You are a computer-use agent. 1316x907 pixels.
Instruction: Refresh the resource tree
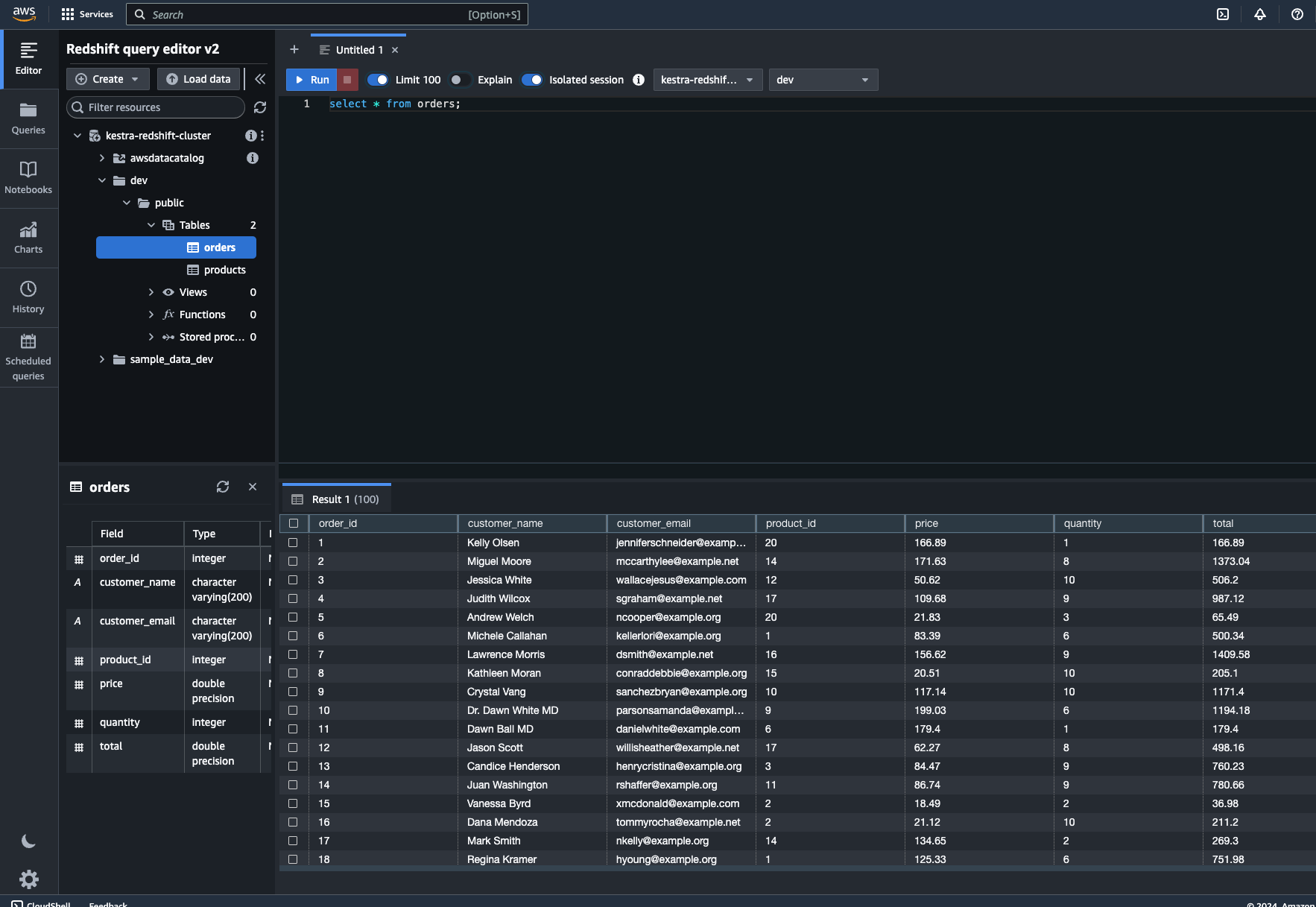click(260, 107)
